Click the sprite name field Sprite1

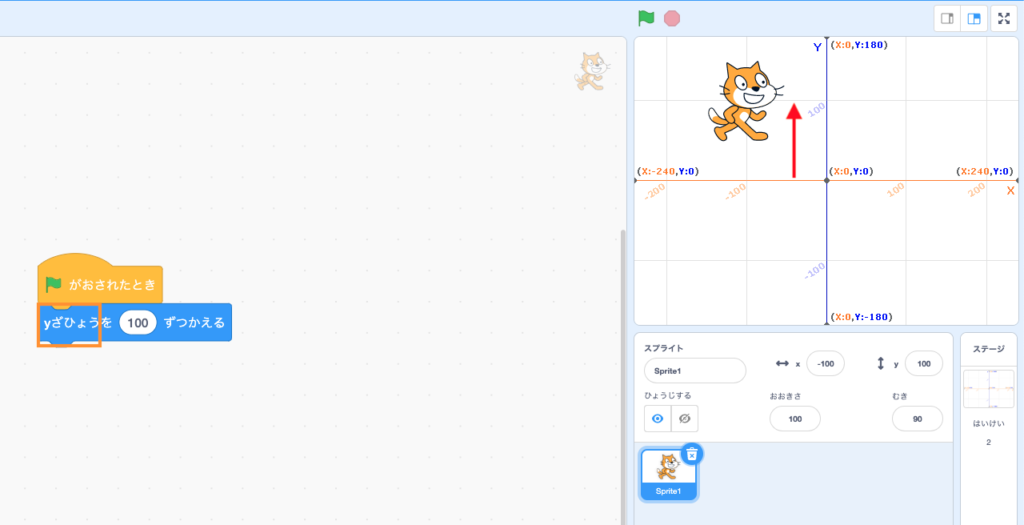pyautogui.click(x=695, y=370)
